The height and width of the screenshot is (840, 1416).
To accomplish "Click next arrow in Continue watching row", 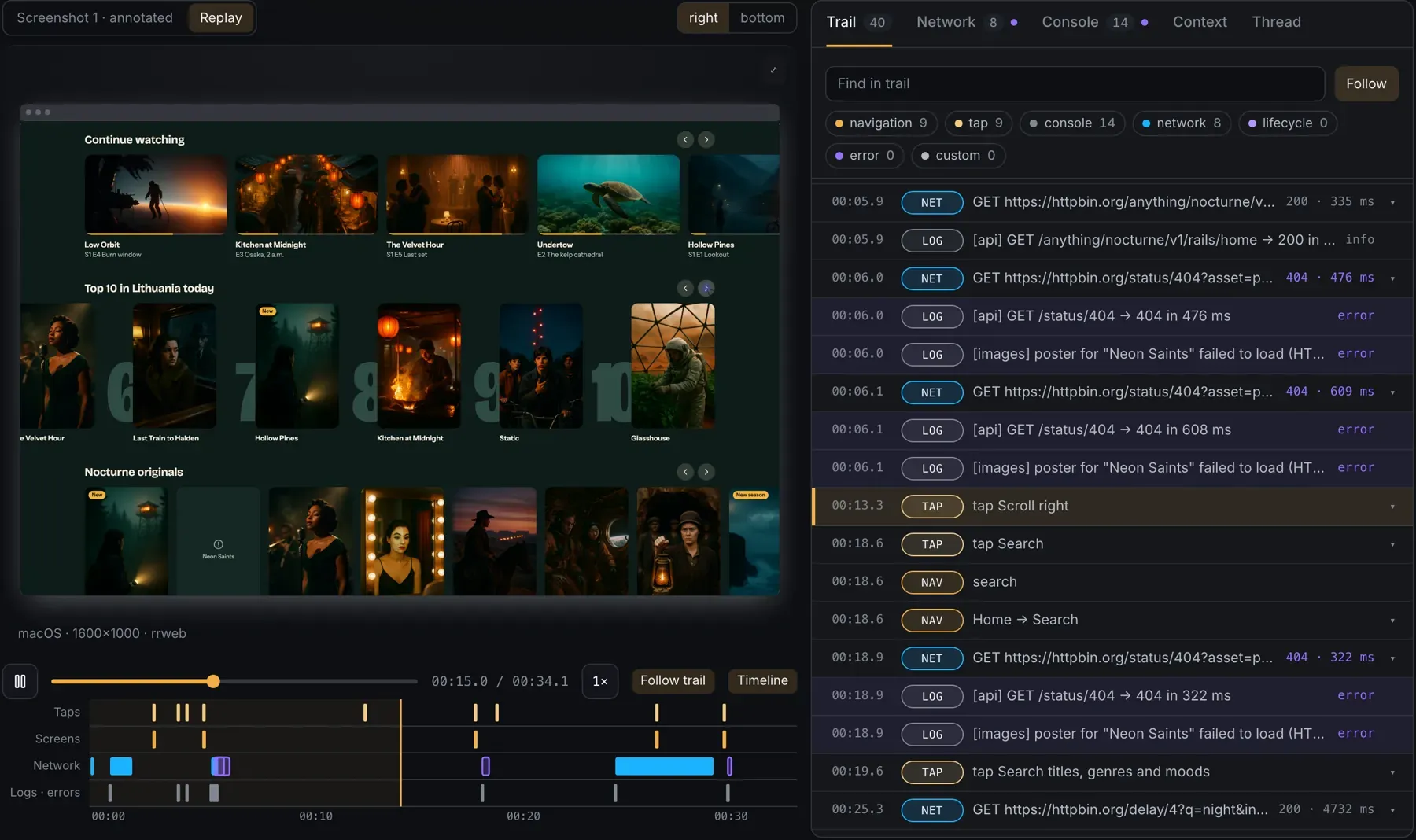I will point(706,139).
